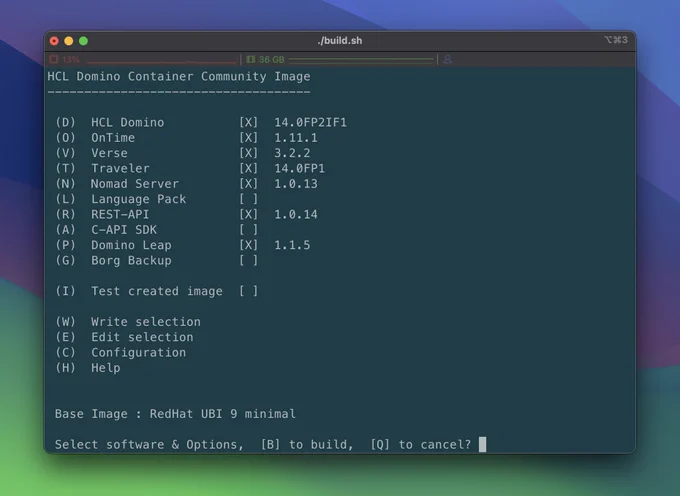680x496 pixels.
Task: Click the (W) shortcut key text
Action: pos(65,322)
